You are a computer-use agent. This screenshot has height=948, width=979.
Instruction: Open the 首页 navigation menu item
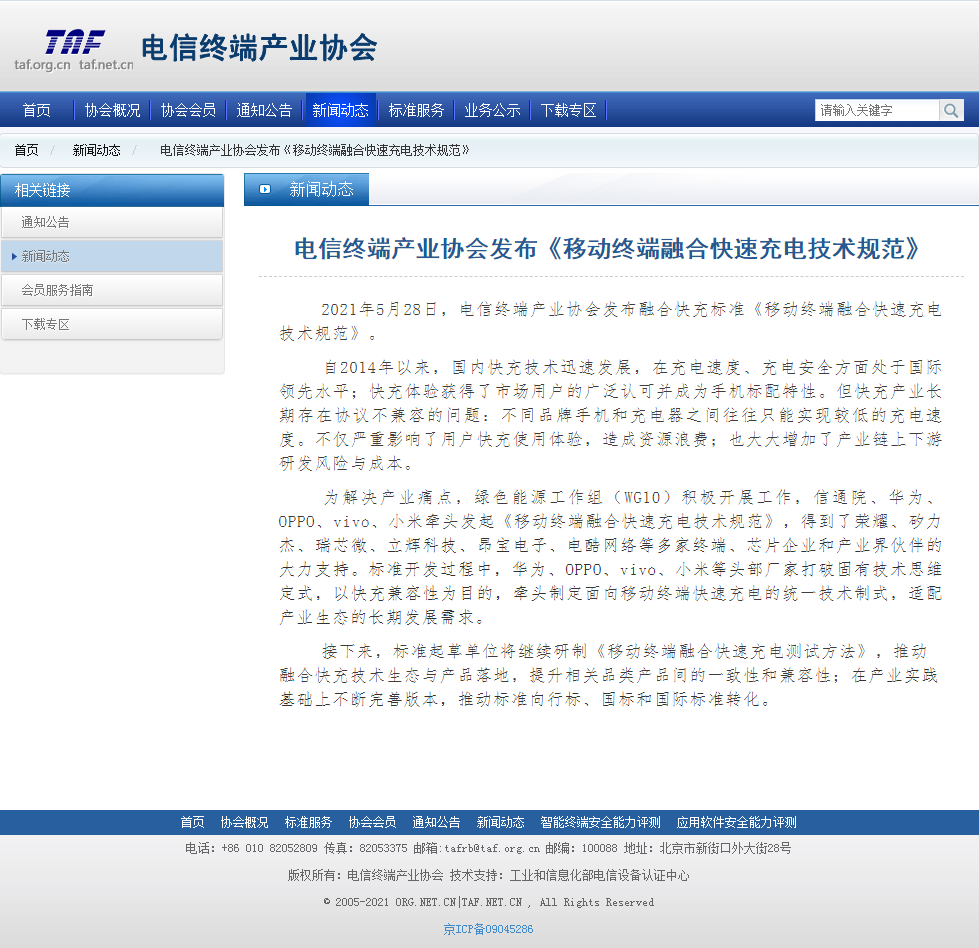pyautogui.click(x=37, y=110)
